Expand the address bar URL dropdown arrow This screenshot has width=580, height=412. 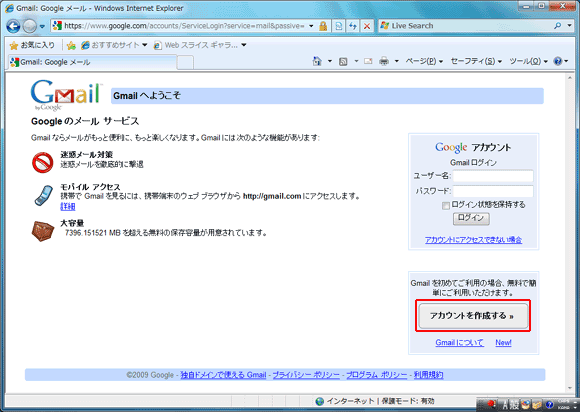[x=311, y=26]
